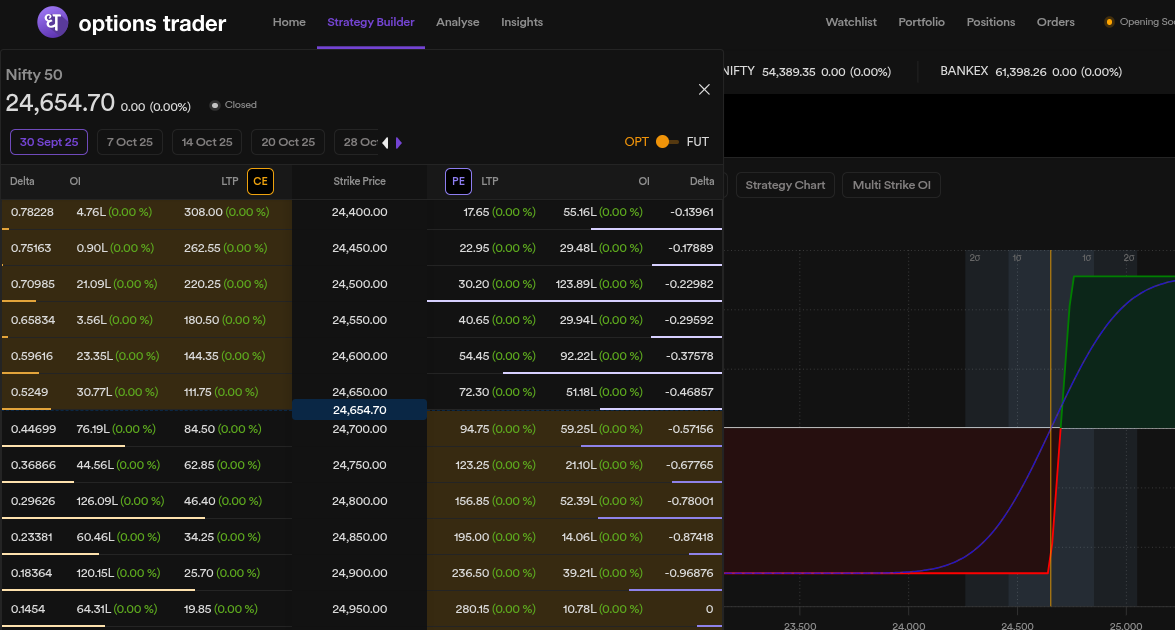Click the orange Opening Soon status dot
This screenshot has width=1175, height=630.
point(1109,22)
